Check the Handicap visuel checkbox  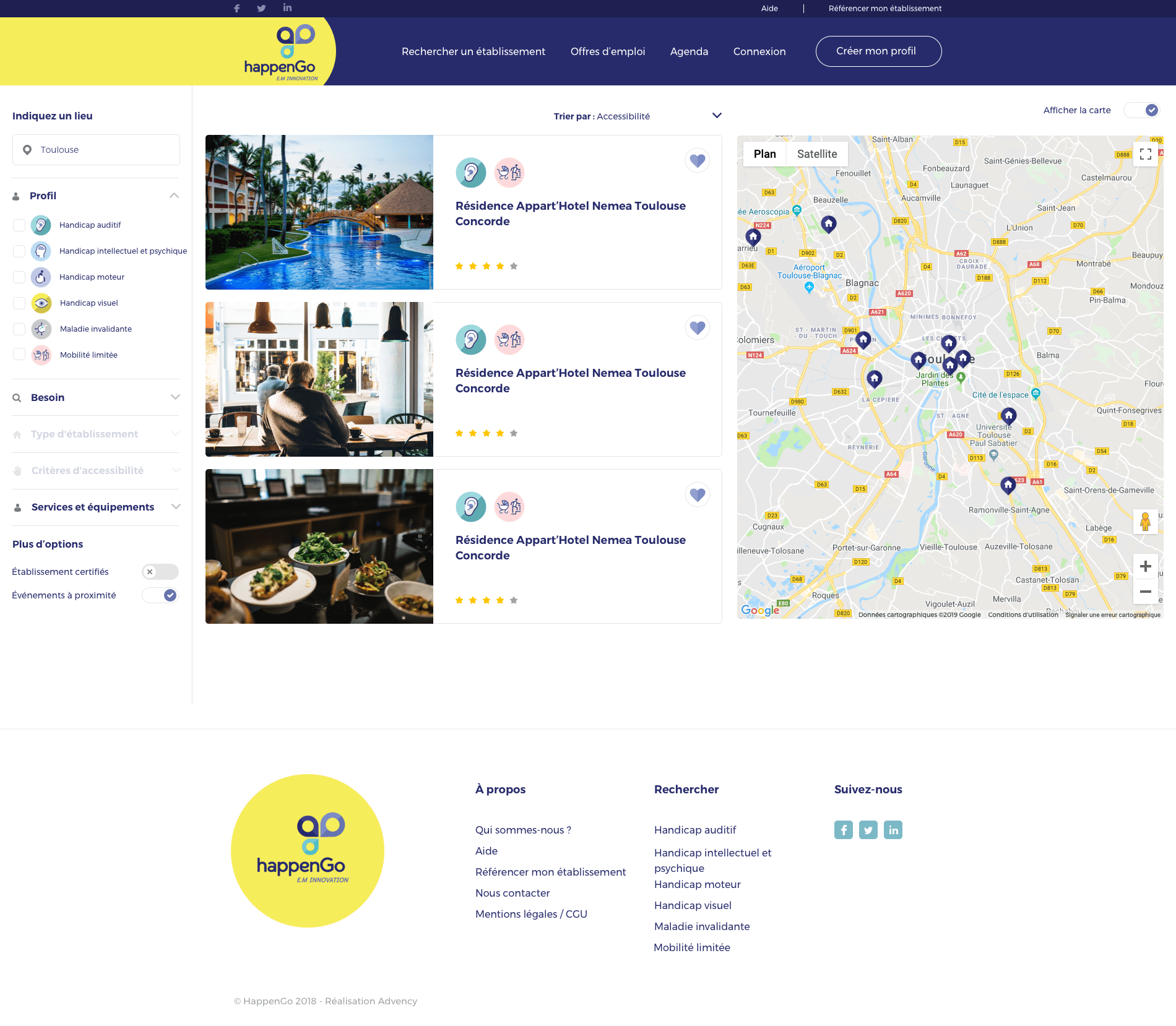pyautogui.click(x=19, y=303)
